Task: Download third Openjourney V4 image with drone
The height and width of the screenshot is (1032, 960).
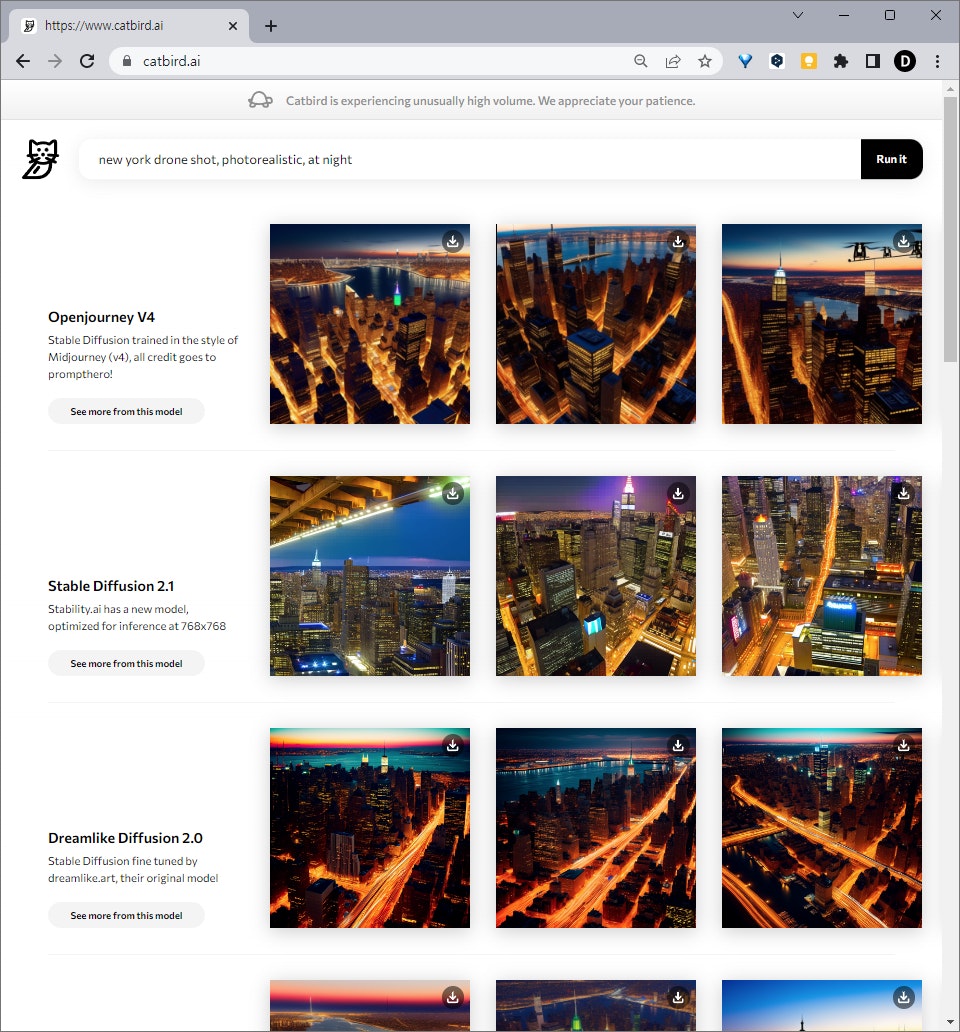Action: point(904,242)
